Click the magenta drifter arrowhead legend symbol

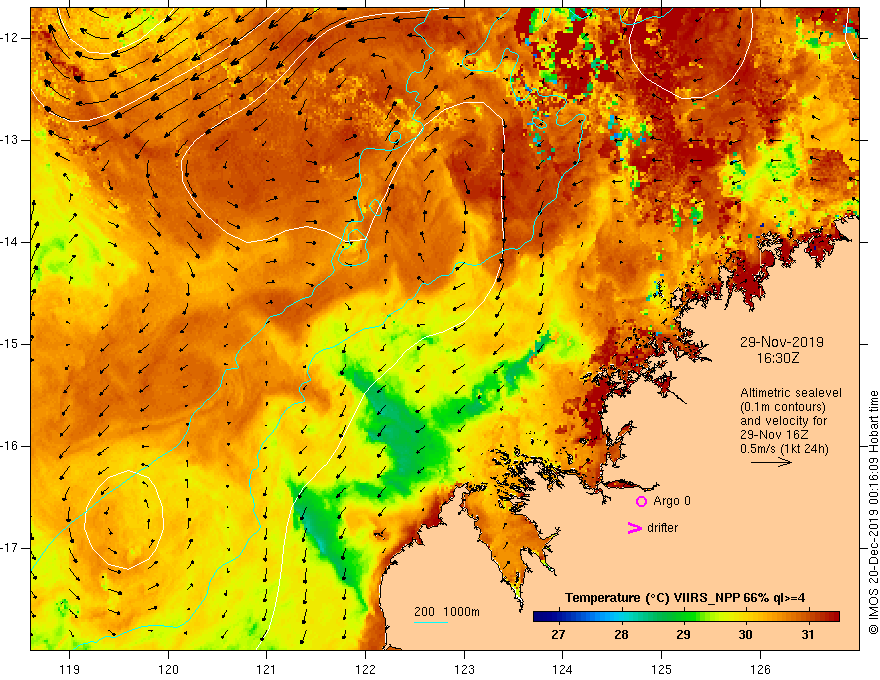point(635,528)
